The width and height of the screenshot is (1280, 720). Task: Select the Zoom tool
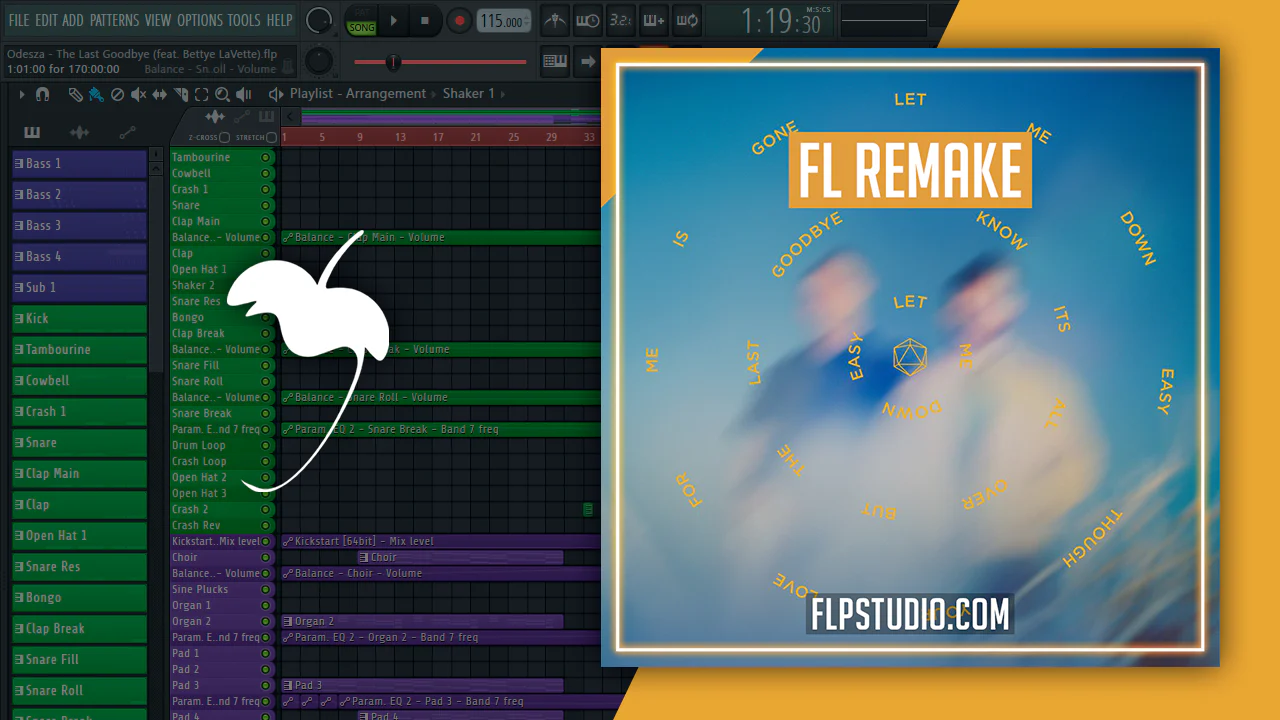222,94
